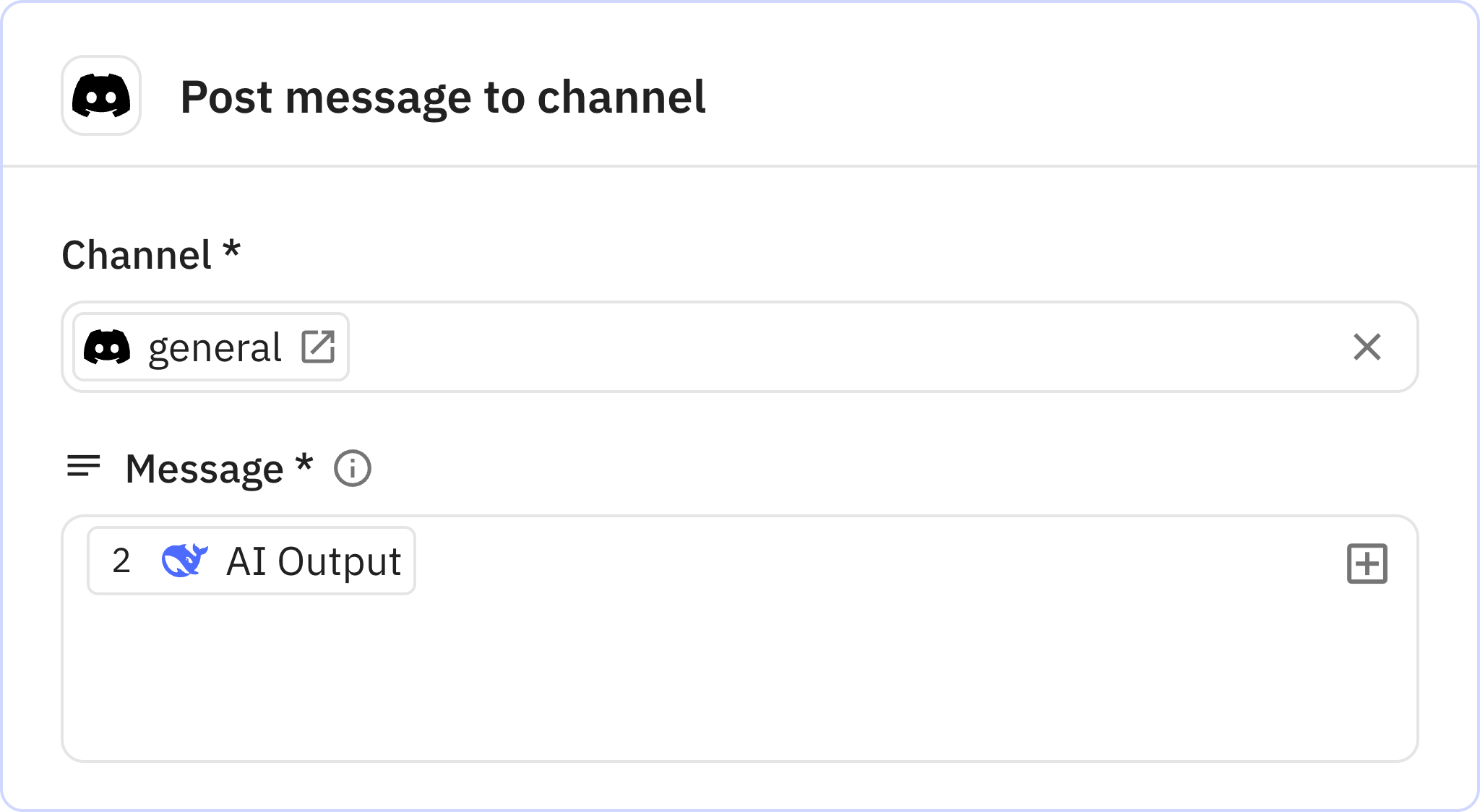Click the AI Output expression pill
This screenshot has width=1480, height=812.
coord(251,560)
